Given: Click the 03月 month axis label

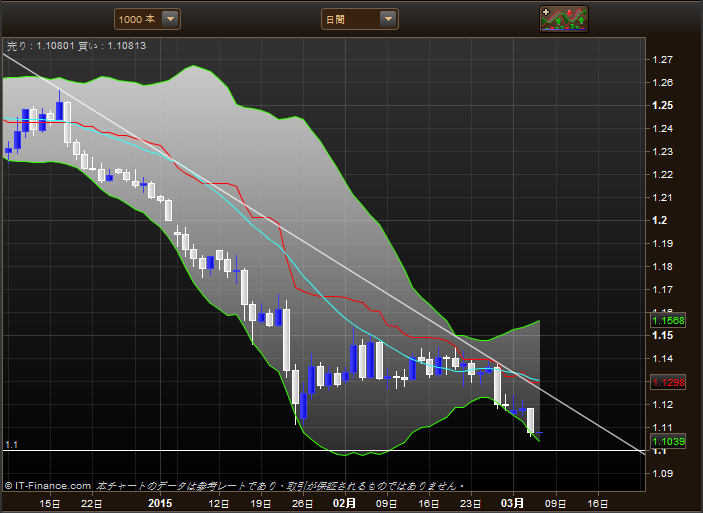Looking at the screenshot, I should 512,503.
